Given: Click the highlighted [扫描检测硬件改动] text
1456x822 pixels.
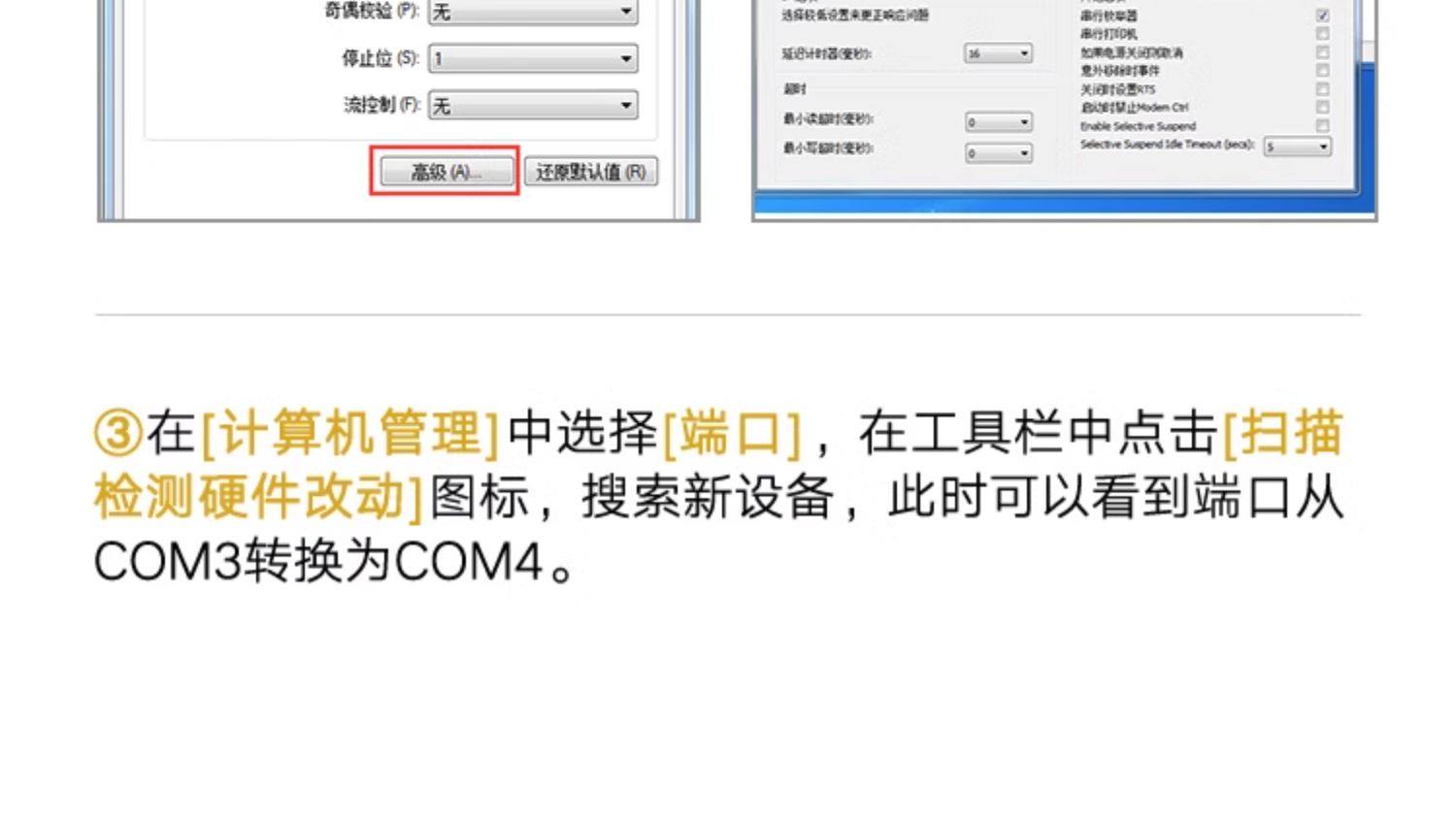Looking at the screenshot, I should pyautogui.click(x=718, y=465).
